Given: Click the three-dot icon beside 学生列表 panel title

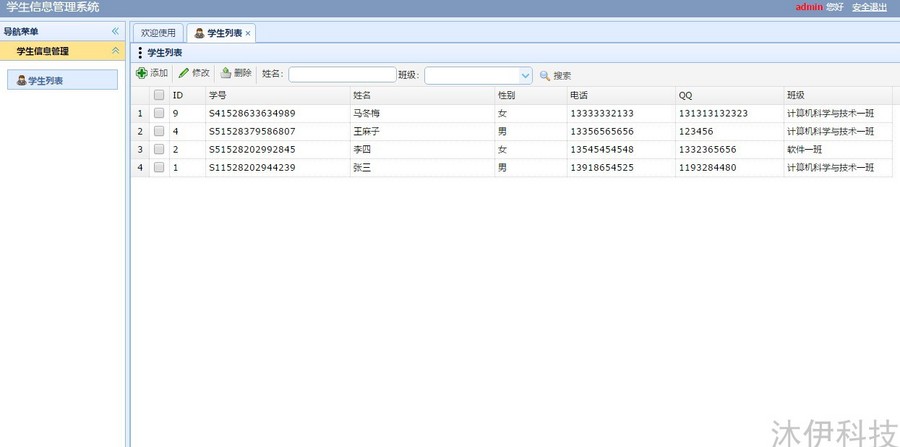Looking at the screenshot, I should tap(141, 53).
